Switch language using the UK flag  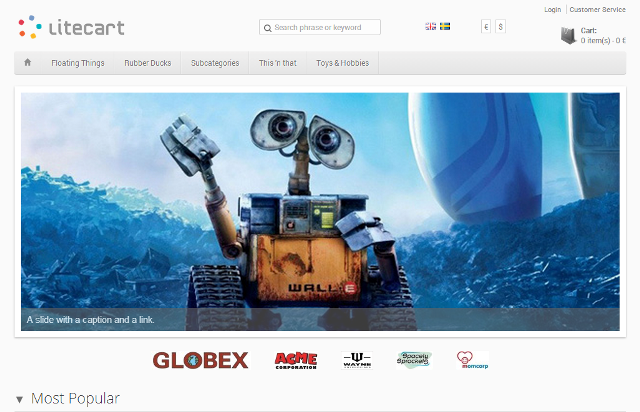431,27
